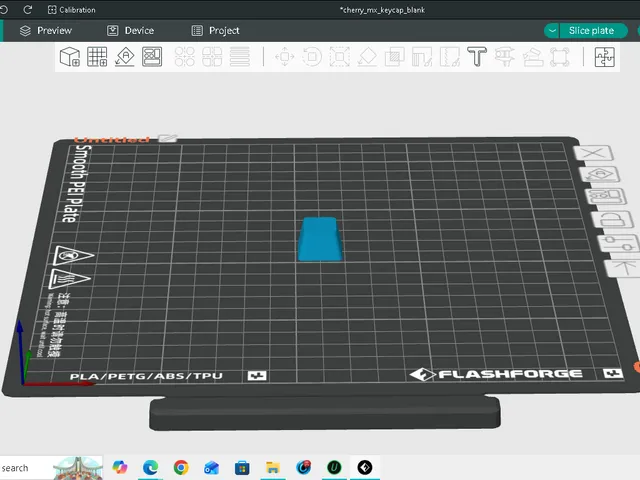The width and height of the screenshot is (640, 480).
Task: Select the Rotate tool
Action: pos(312,57)
